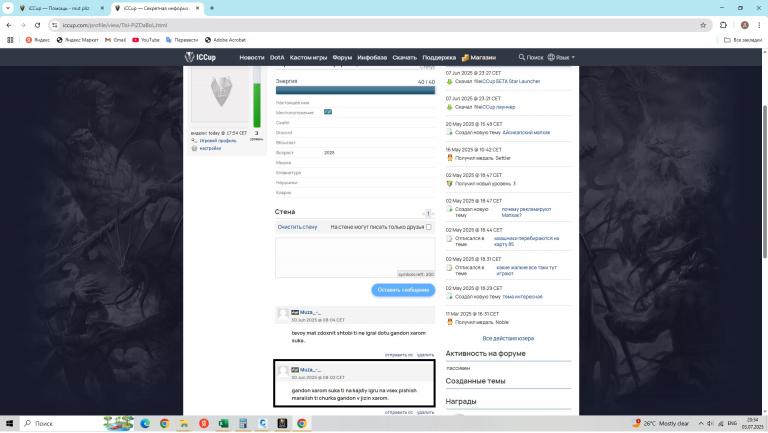The width and height of the screenshot is (768, 433).
Task: Click отправить лс under second wall post
Action: pyautogui.click(x=399, y=412)
